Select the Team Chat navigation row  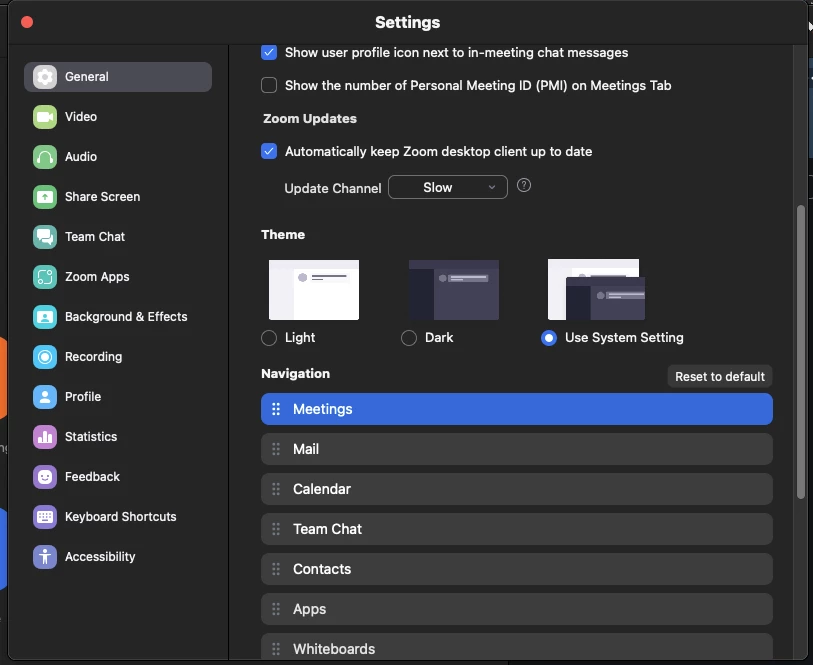click(x=516, y=529)
